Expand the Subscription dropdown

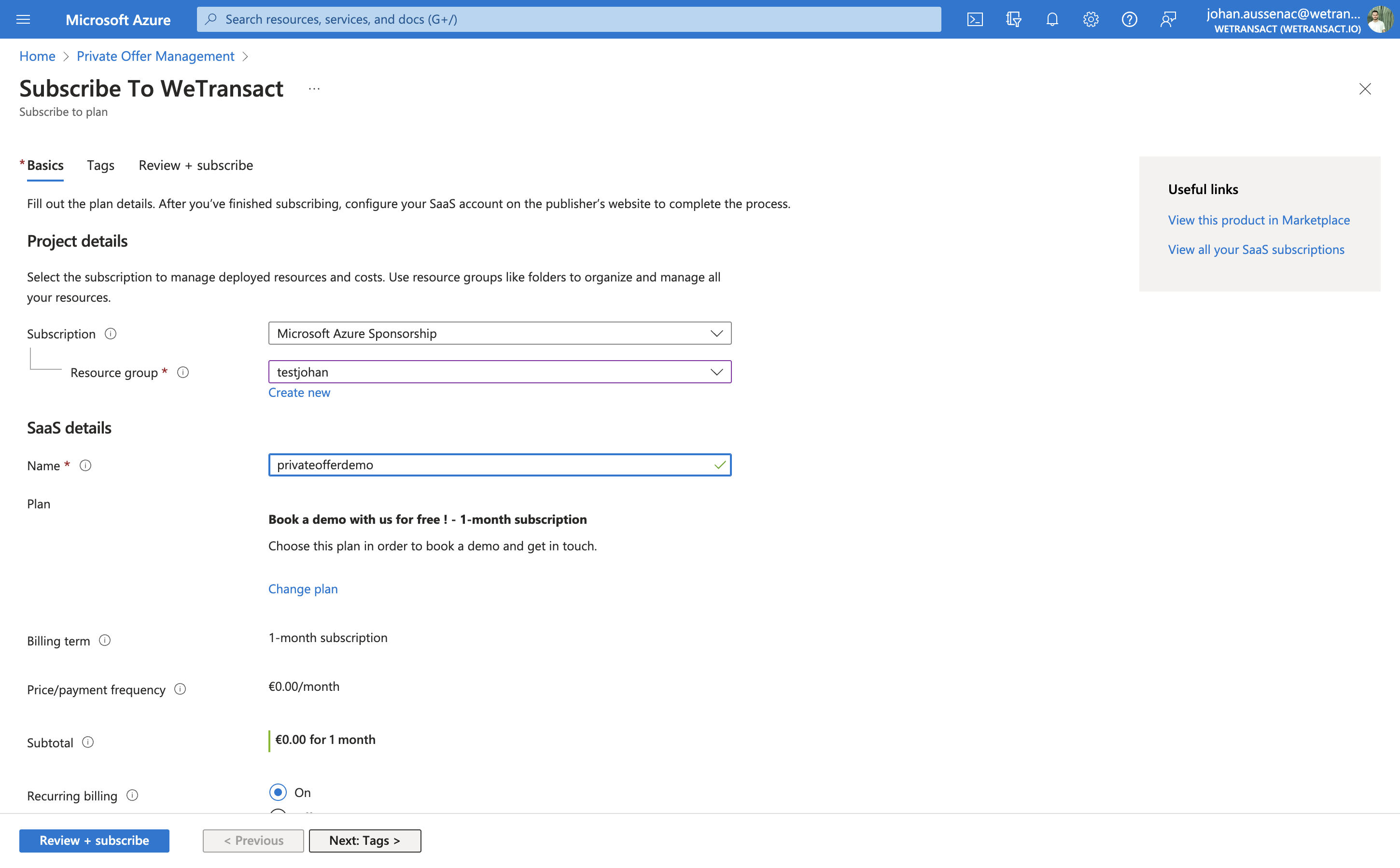click(x=499, y=334)
